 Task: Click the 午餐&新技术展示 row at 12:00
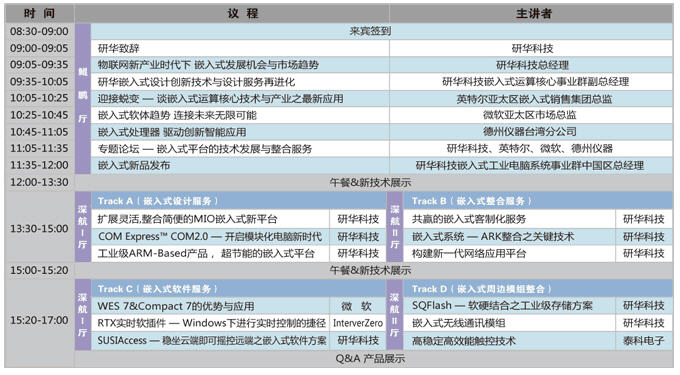[x=374, y=183]
